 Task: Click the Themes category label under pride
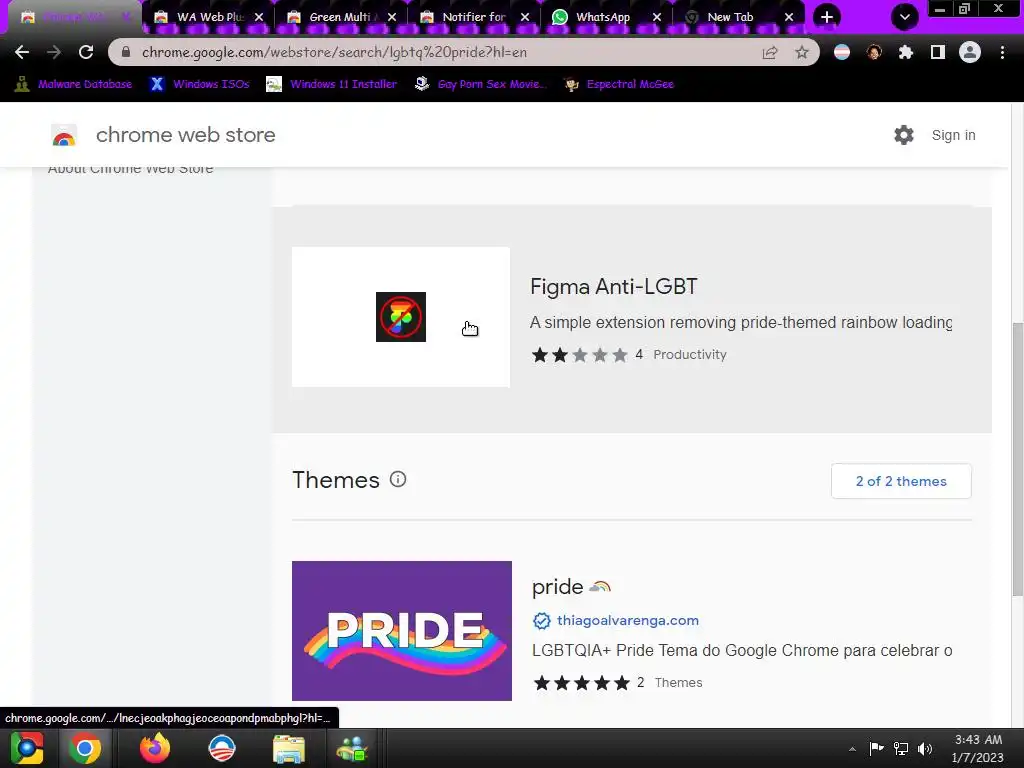click(679, 682)
